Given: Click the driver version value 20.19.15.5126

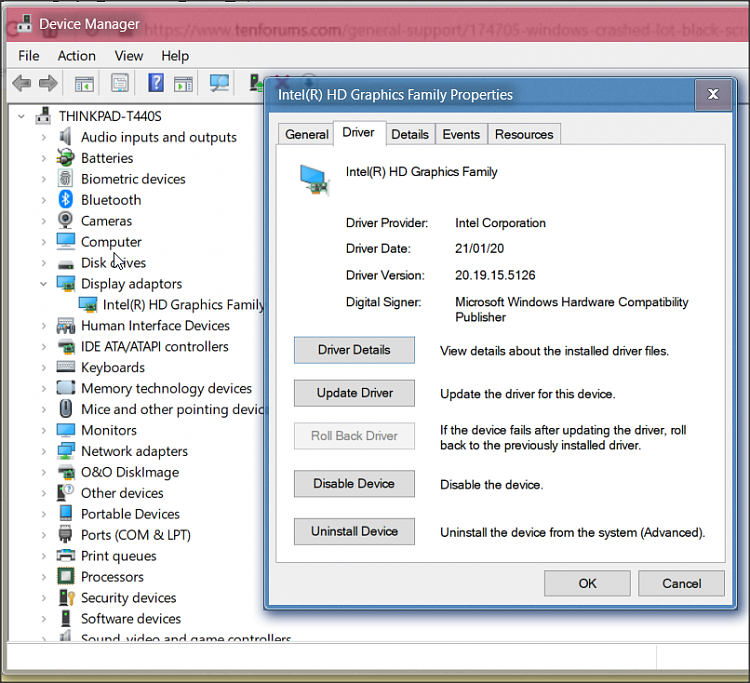Looking at the screenshot, I should [x=495, y=275].
